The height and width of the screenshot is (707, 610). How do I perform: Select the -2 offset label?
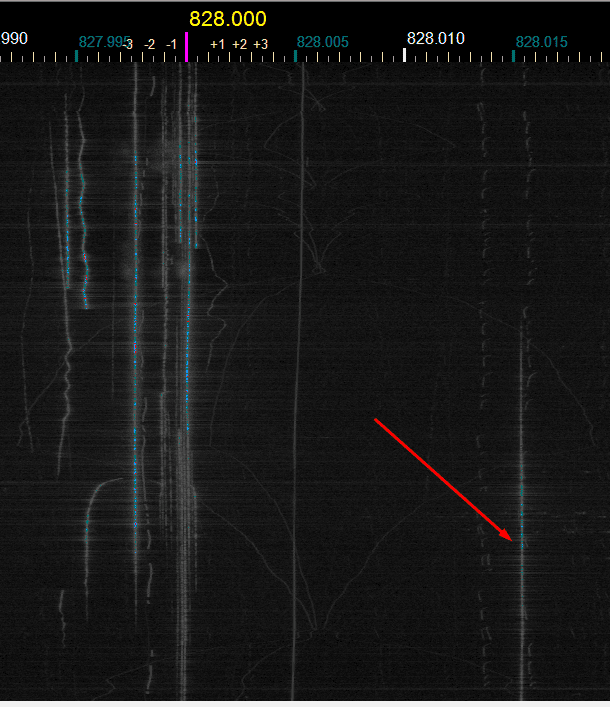tap(150, 44)
